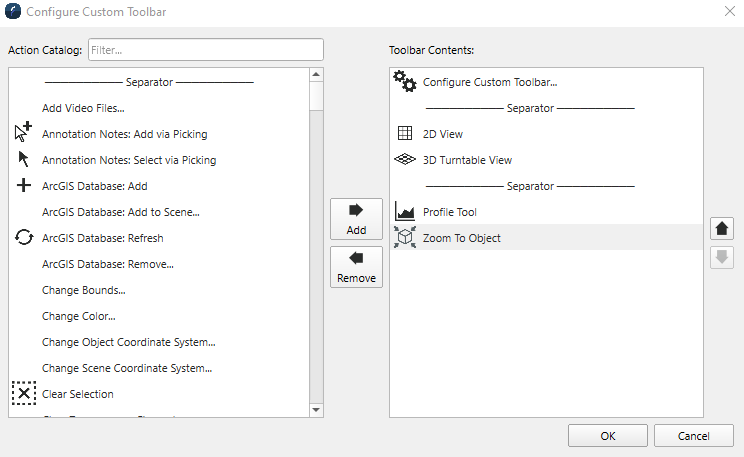
Task: Move selected item up with arrow button
Action: point(722,228)
